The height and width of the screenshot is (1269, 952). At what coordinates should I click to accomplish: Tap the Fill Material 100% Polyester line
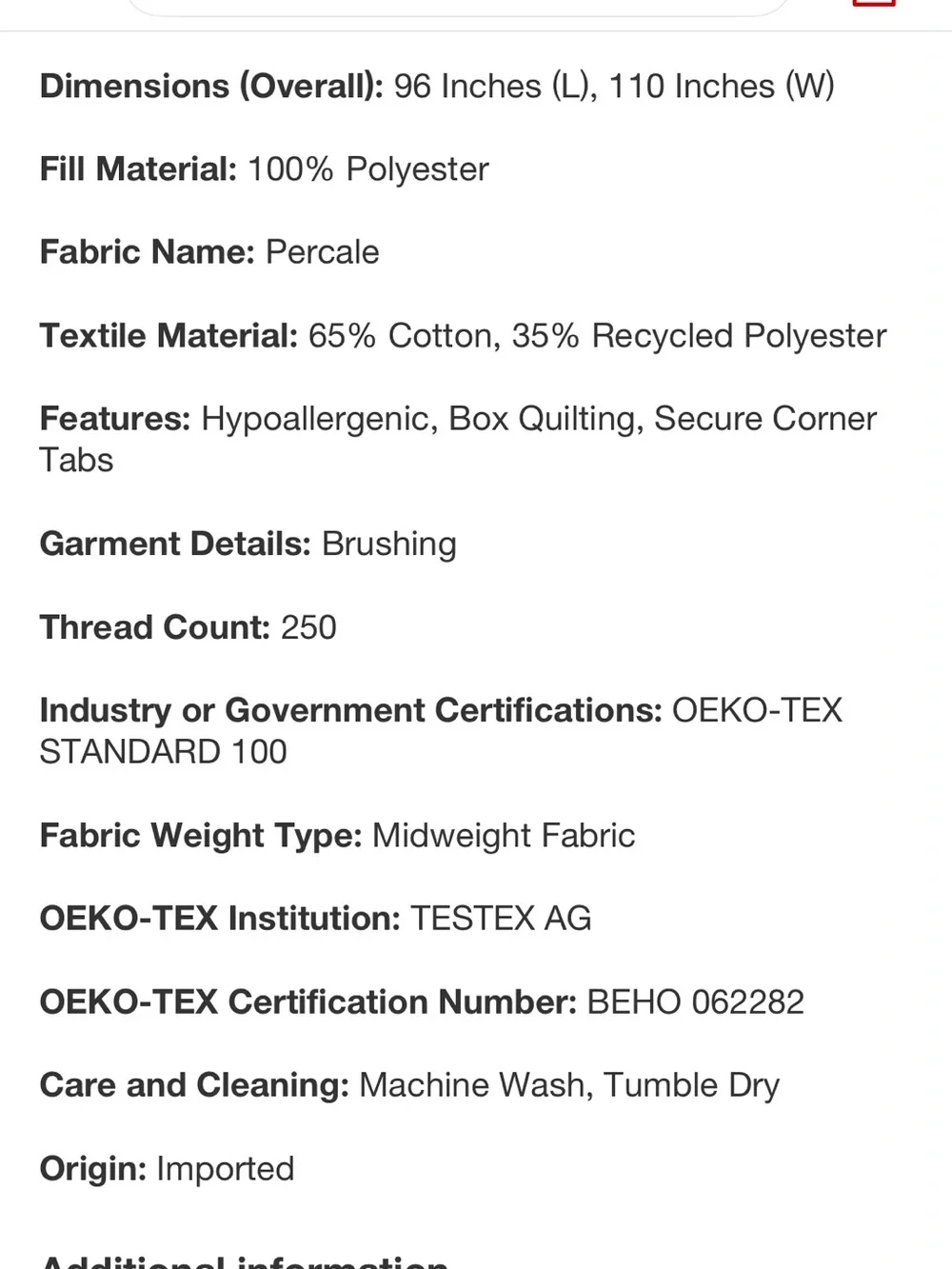[x=264, y=169]
